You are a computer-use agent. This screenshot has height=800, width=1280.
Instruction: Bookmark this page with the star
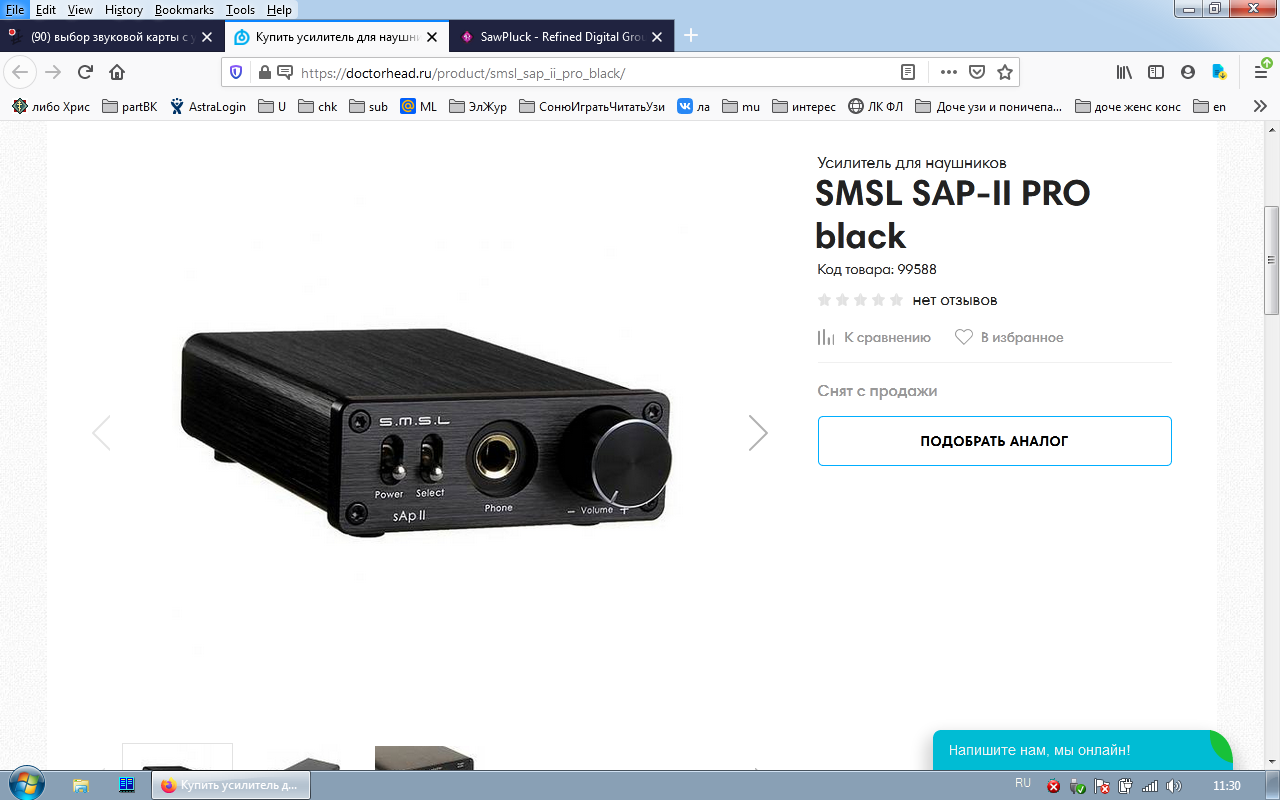(x=1005, y=72)
